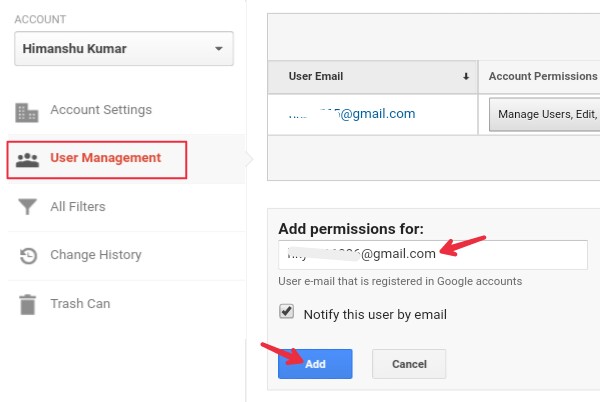Click the blue Add button
Viewport: 600px width, 402px height.
[315, 364]
